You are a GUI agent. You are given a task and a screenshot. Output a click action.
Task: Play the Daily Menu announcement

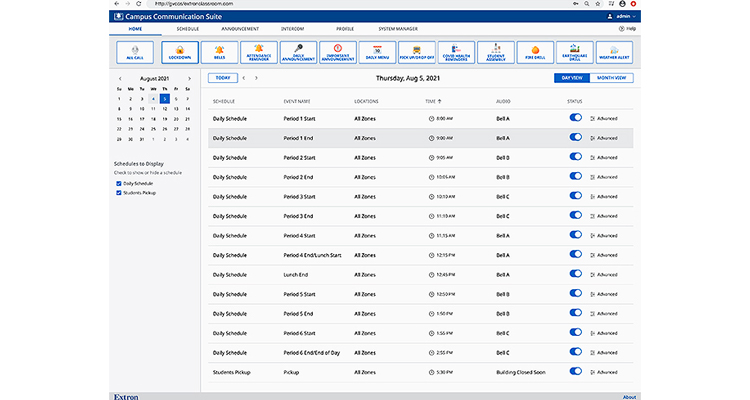(377, 52)
